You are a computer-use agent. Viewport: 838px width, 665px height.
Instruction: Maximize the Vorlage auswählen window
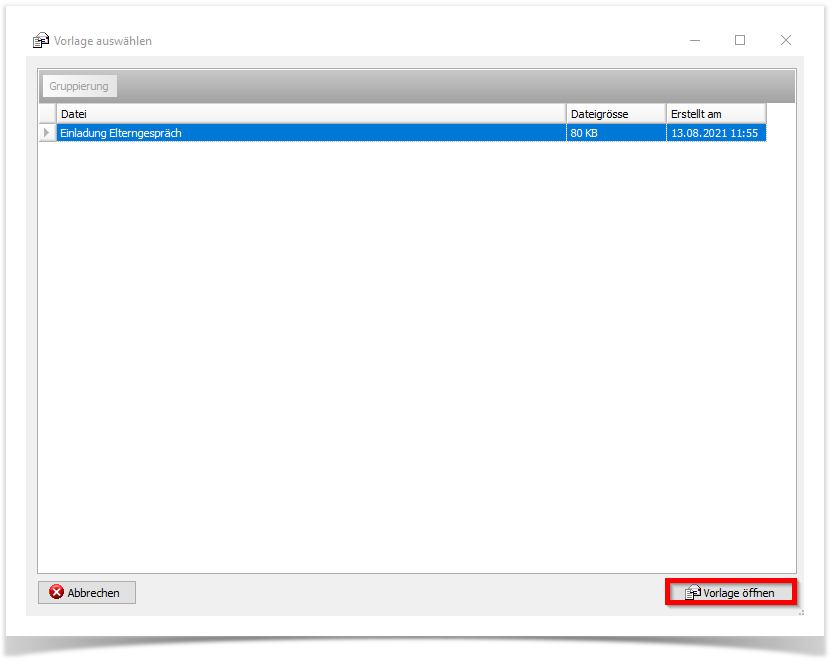(x=740, y=40)
